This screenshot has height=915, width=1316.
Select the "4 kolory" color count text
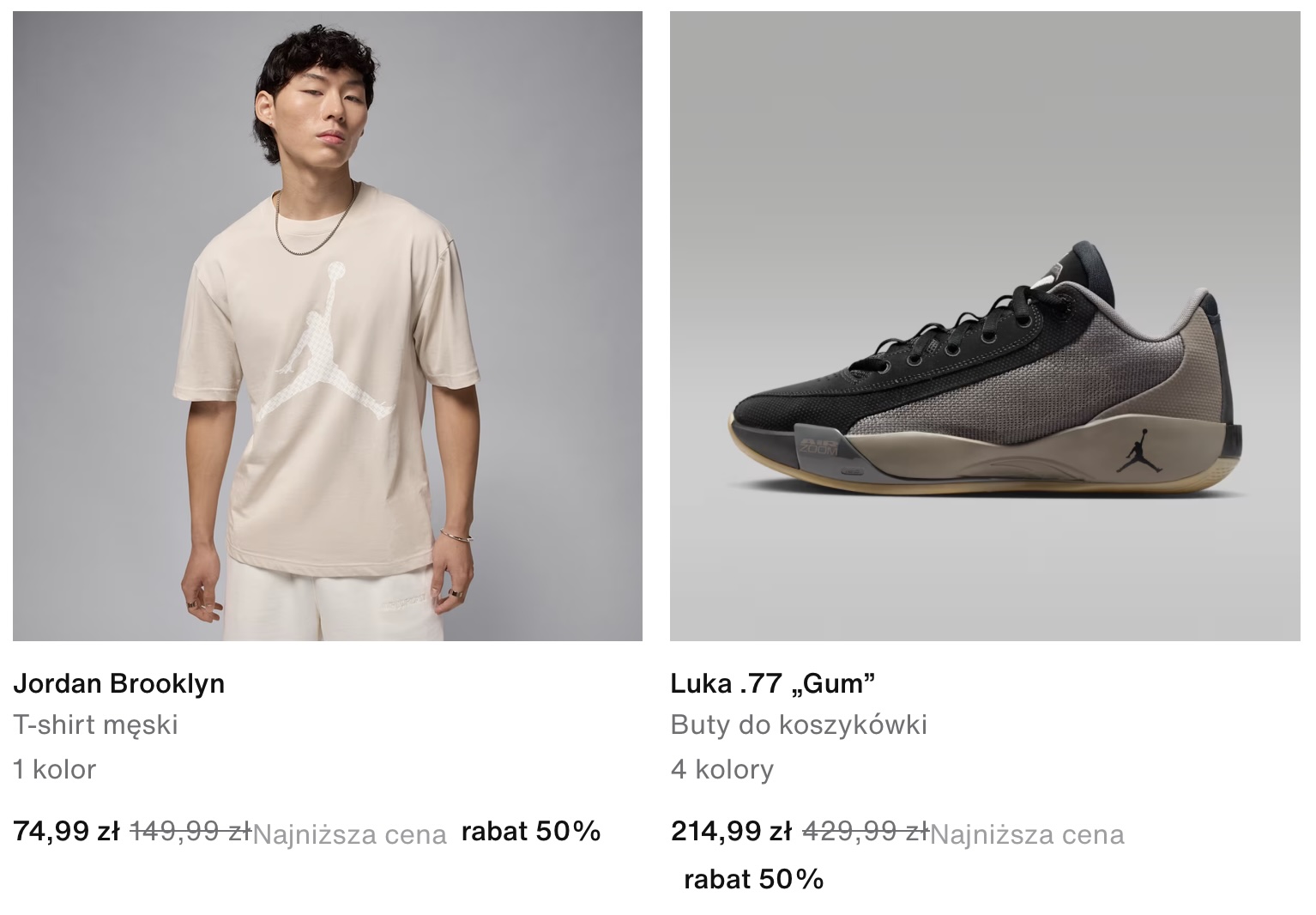(x=722, y=769)
